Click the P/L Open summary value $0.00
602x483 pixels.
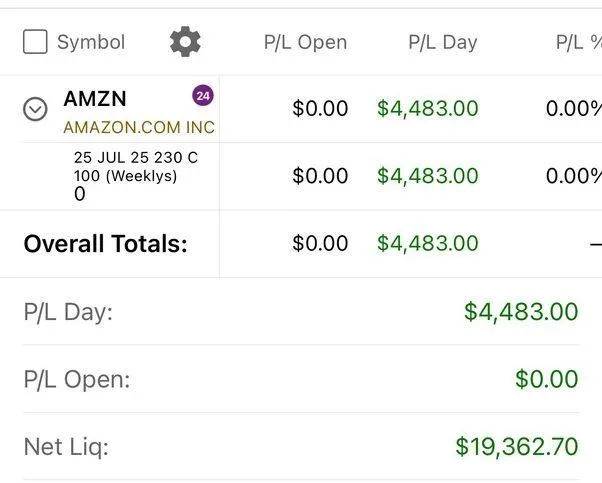pyautogui.click(x=546, y=379)
